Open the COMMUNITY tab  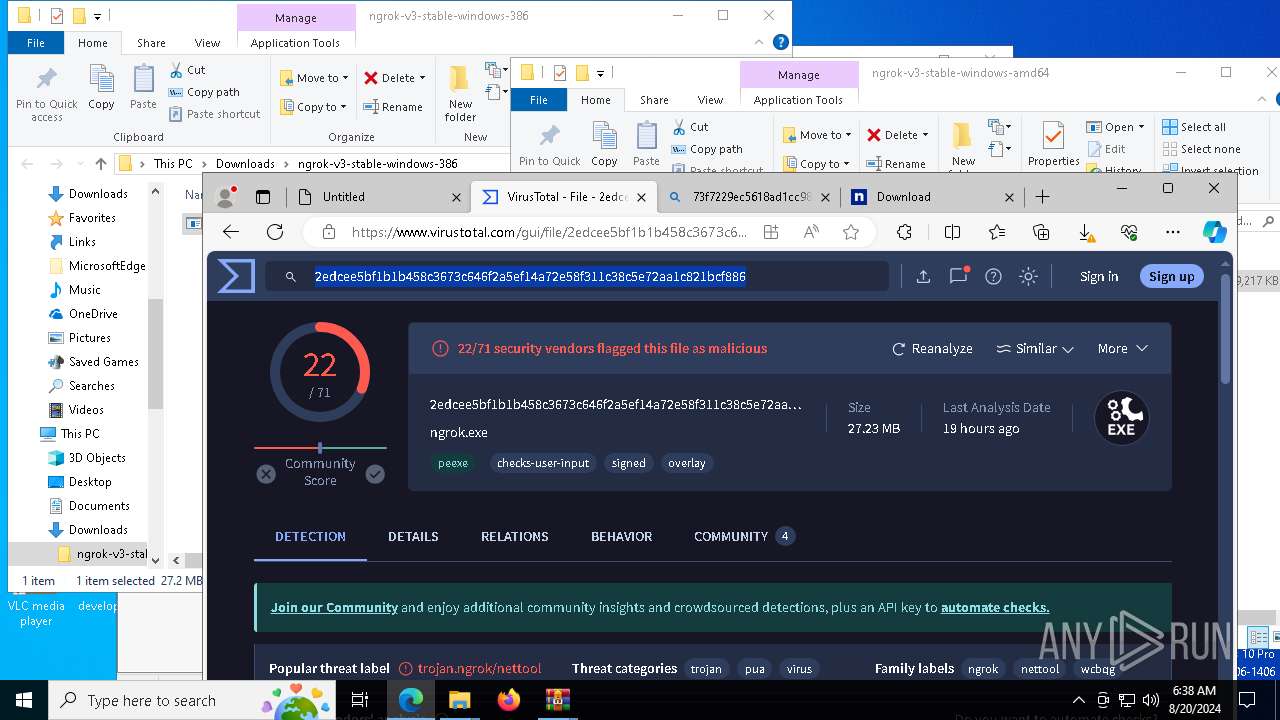(x=744, y=537)
